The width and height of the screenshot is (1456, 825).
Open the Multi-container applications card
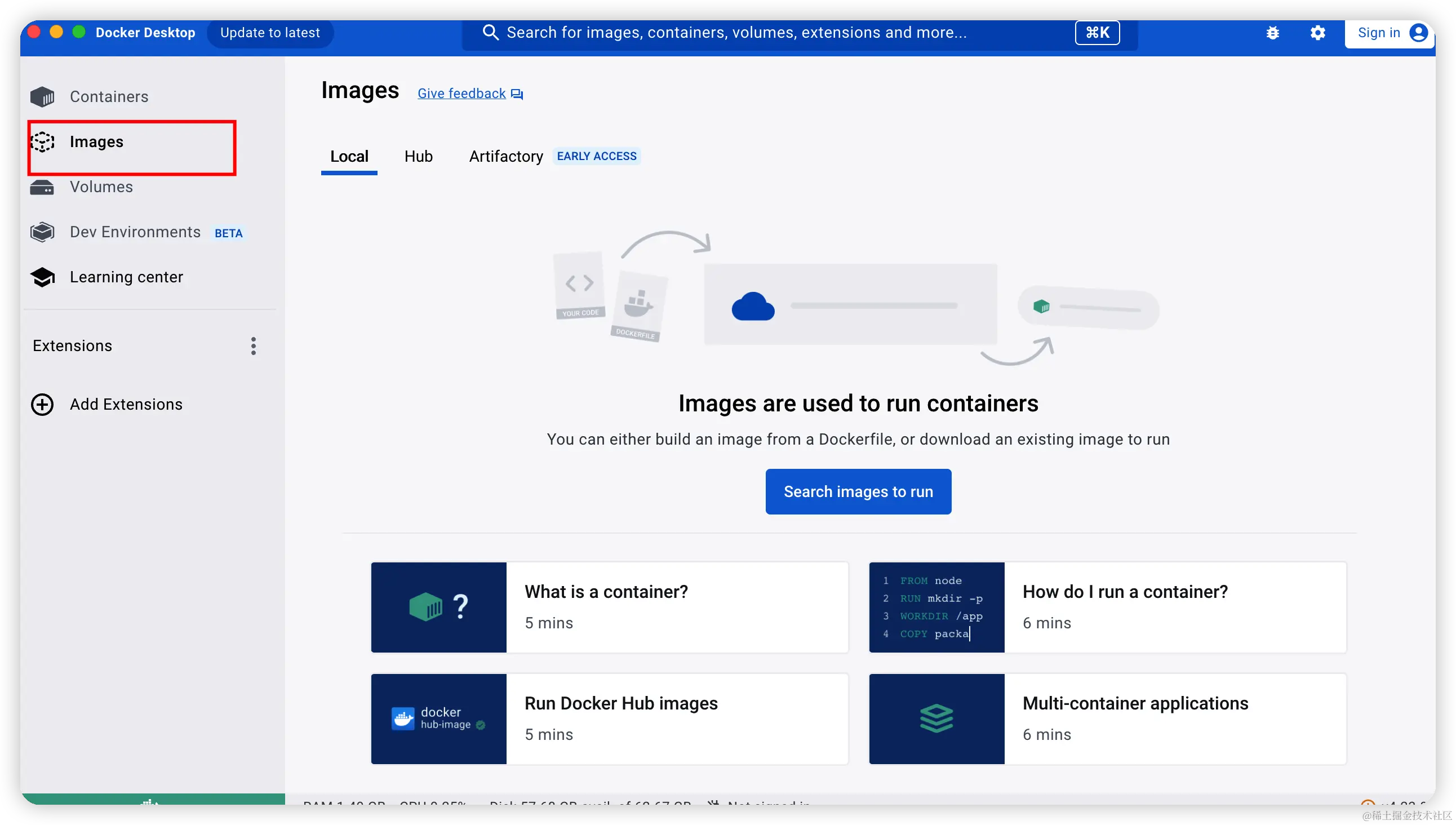tap(1107, 718)
